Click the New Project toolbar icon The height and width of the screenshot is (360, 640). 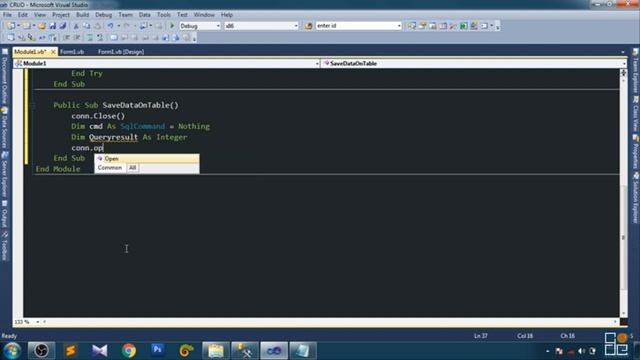10,26
